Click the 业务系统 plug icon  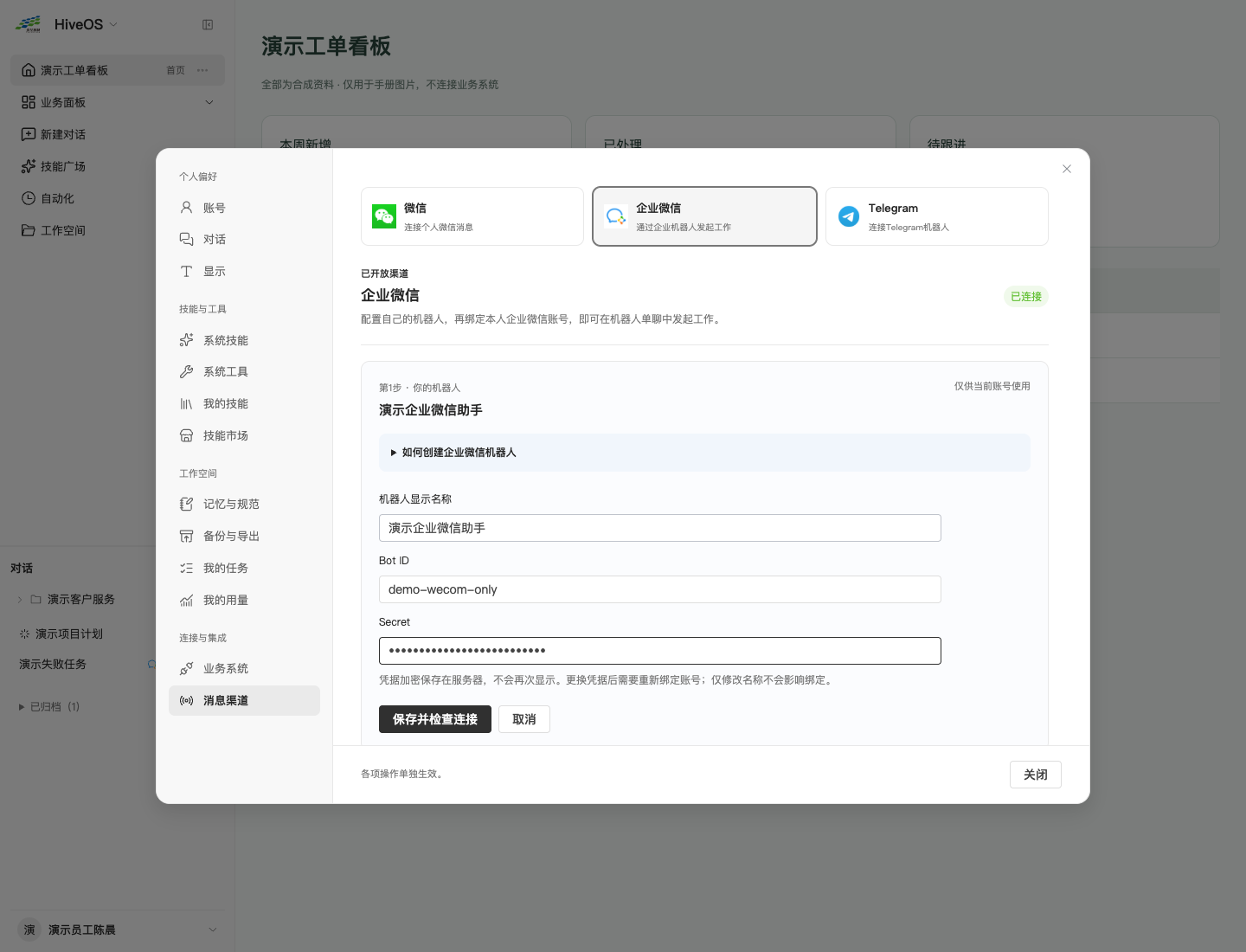coord(186,669)
